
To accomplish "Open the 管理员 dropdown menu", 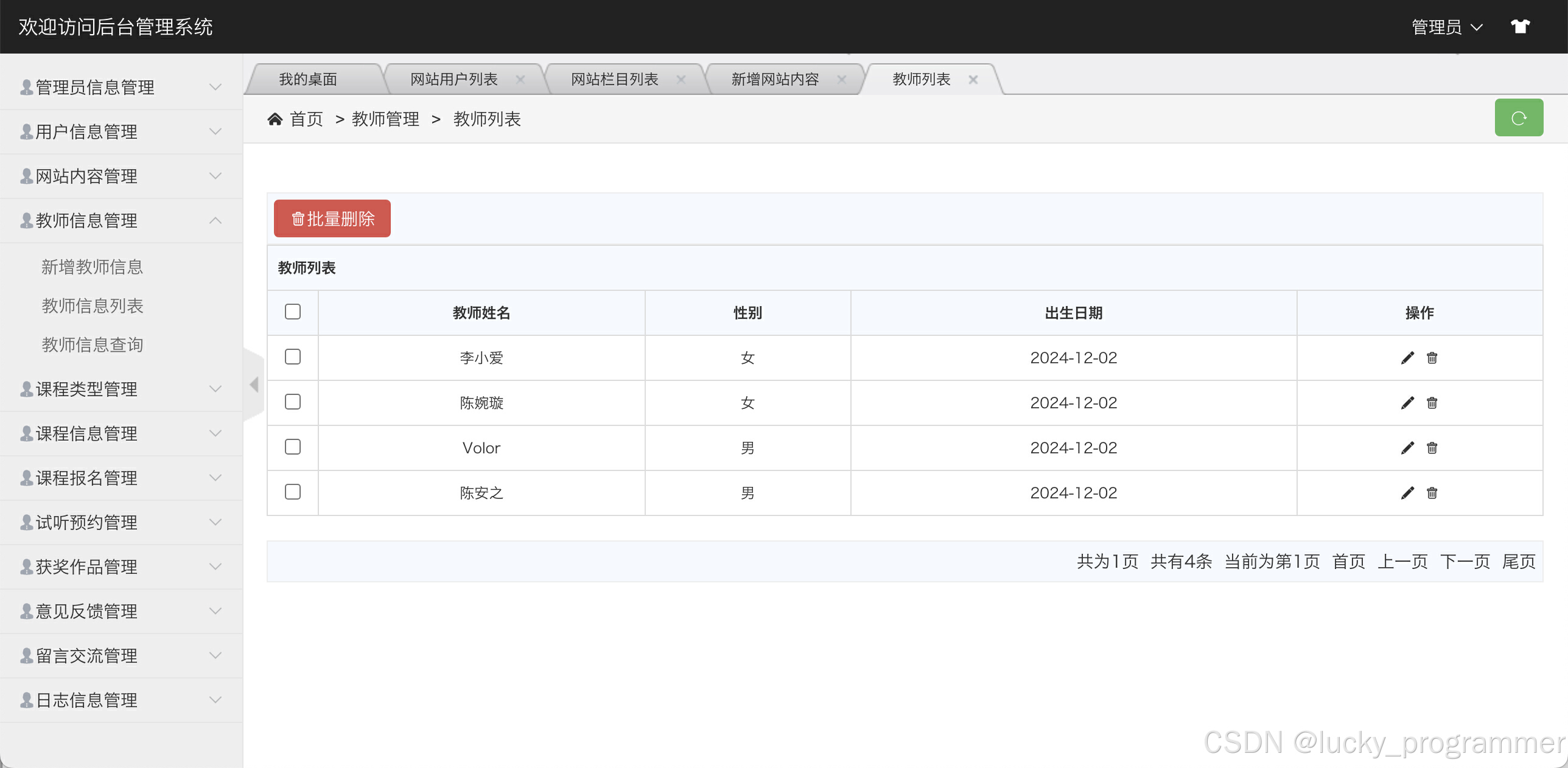I will point(1447,27).
